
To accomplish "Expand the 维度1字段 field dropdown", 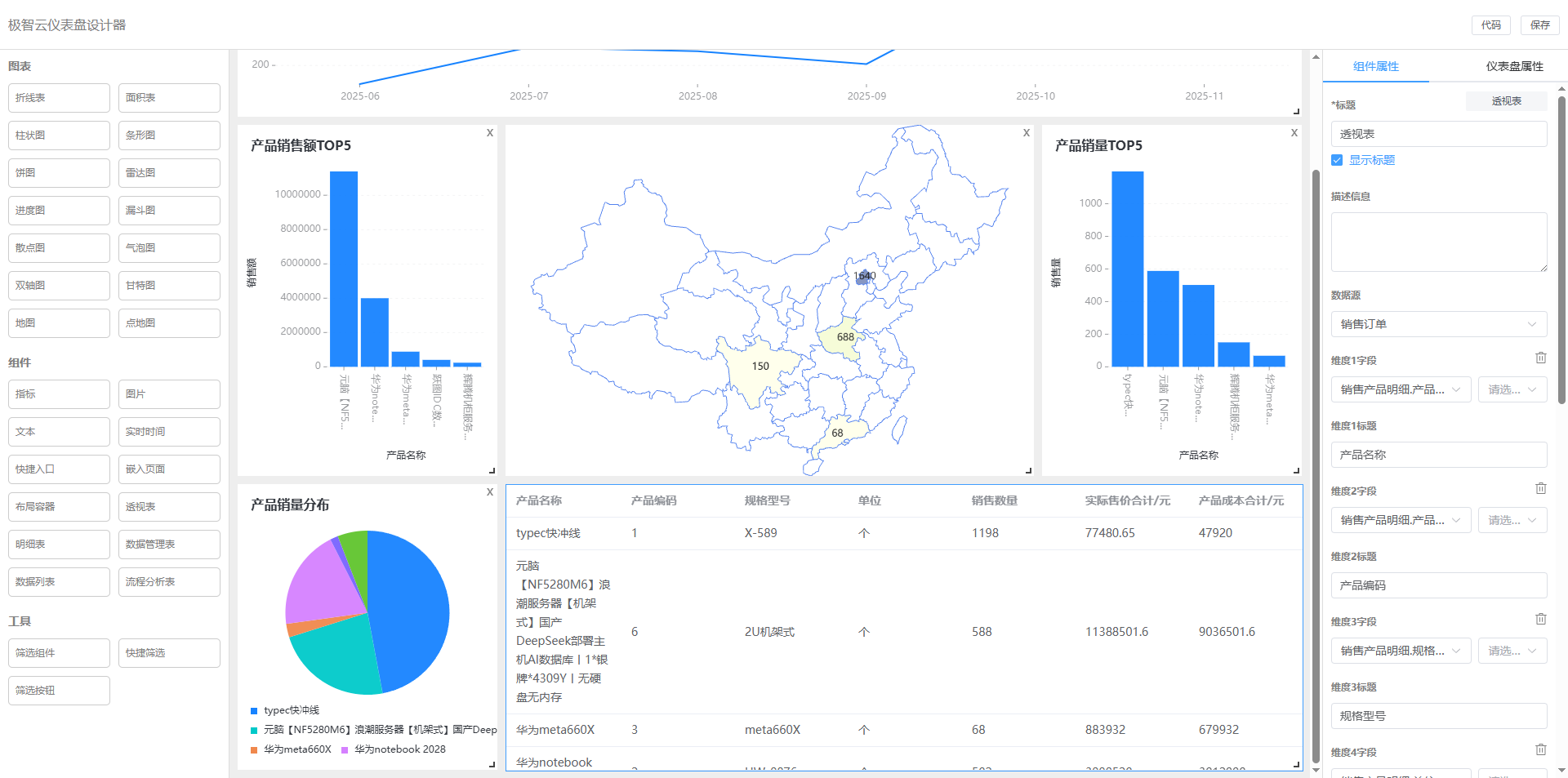I will click(1401, 389).
